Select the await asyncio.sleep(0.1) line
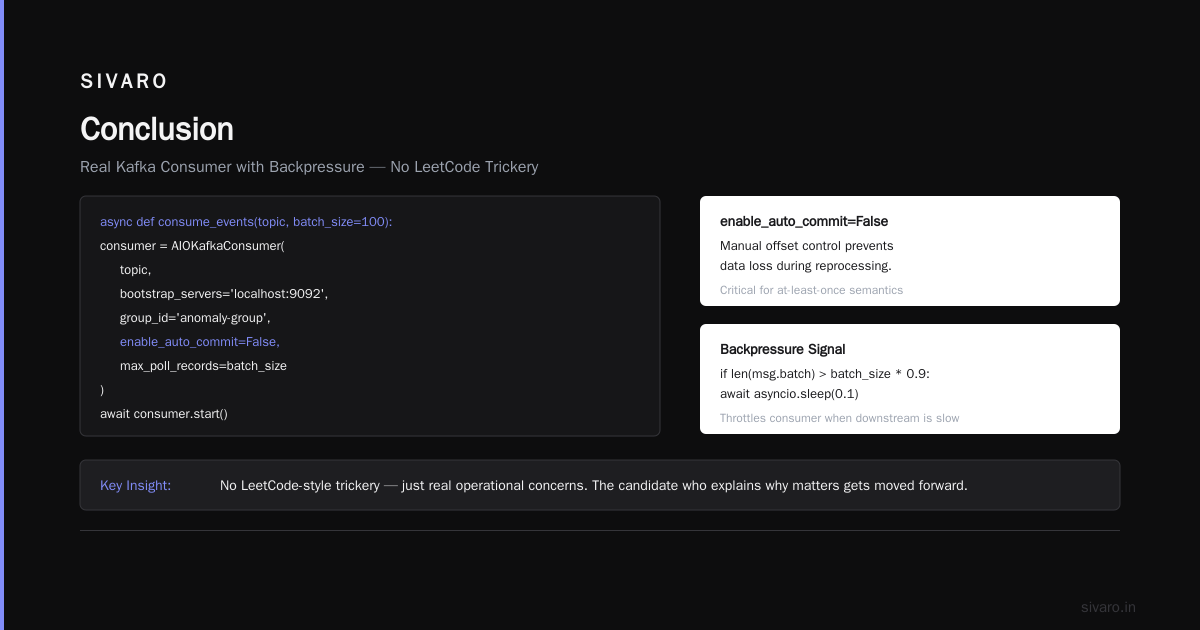Viewport: 1200px width, 630px height. (789, 393)
